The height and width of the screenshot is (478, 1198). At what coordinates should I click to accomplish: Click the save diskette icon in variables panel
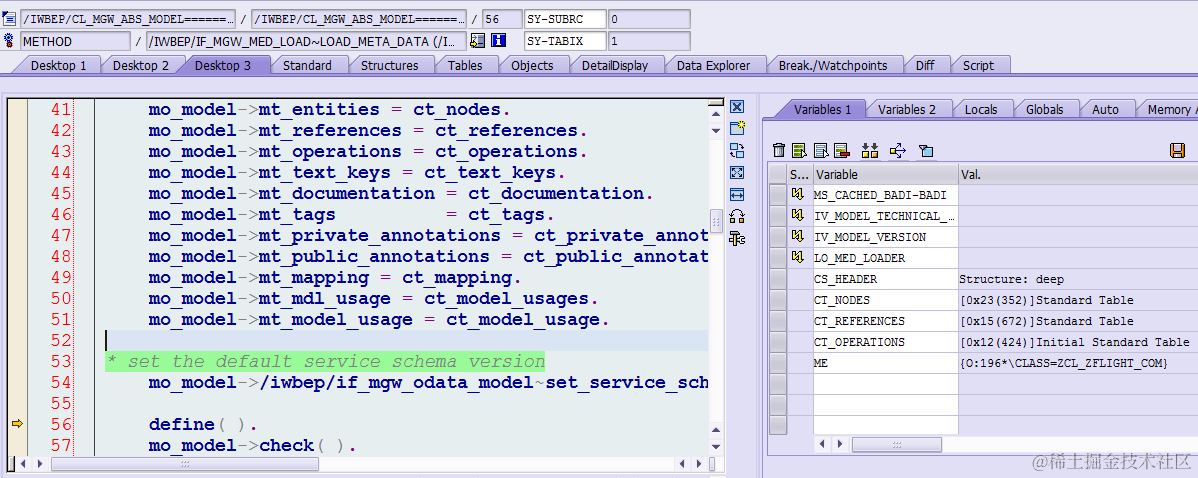[1177, 150]
